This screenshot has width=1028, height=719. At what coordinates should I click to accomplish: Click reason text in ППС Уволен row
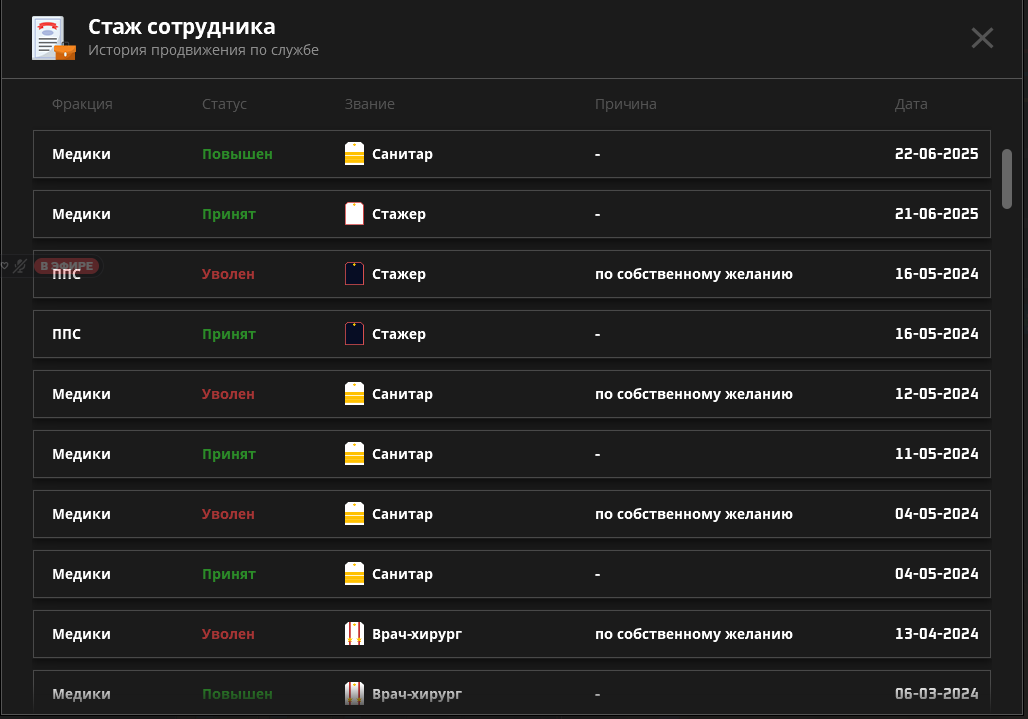tap(694, 274)
